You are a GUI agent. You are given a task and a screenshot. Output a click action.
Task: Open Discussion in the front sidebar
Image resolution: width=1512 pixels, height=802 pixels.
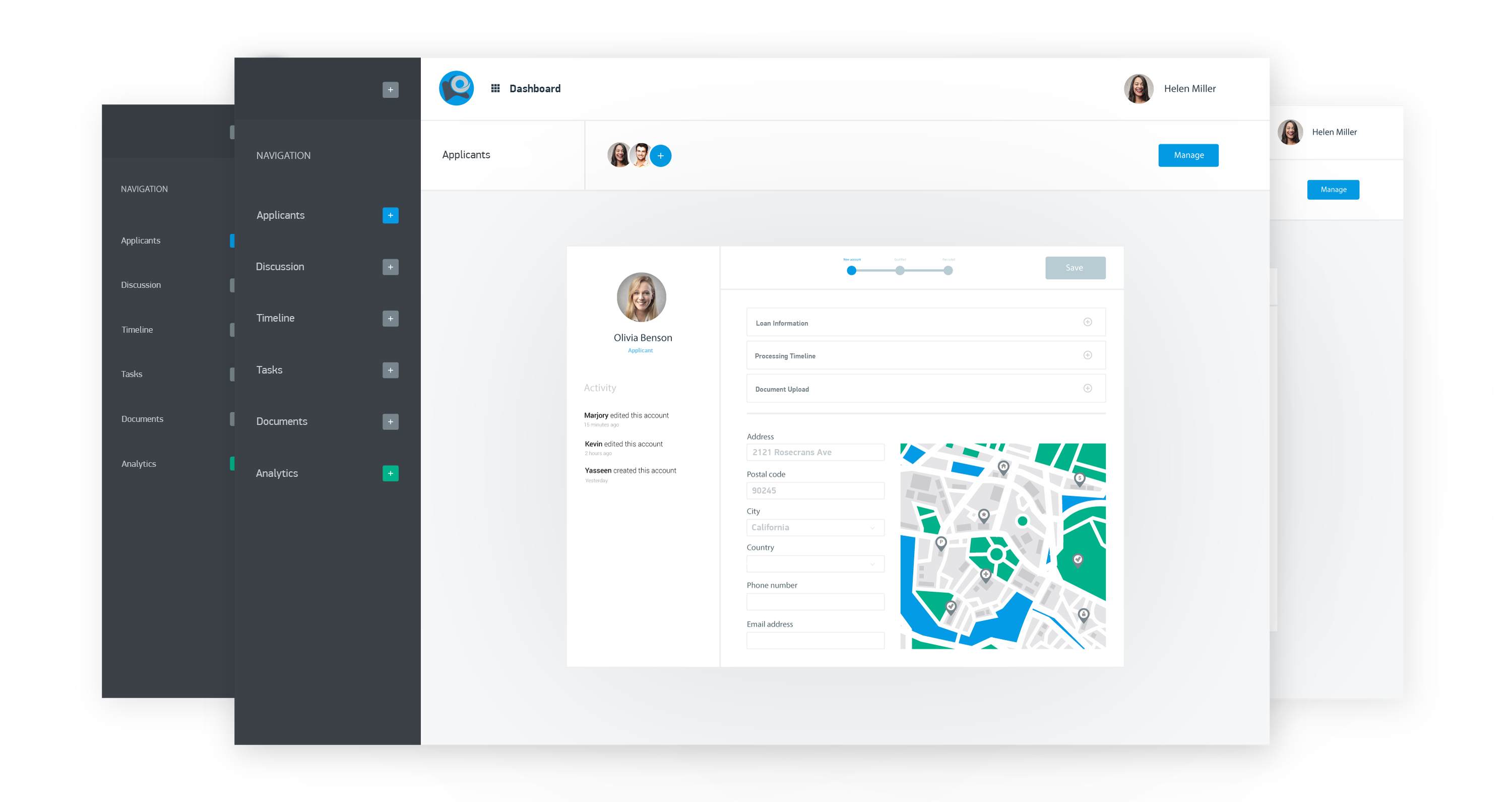280,267
